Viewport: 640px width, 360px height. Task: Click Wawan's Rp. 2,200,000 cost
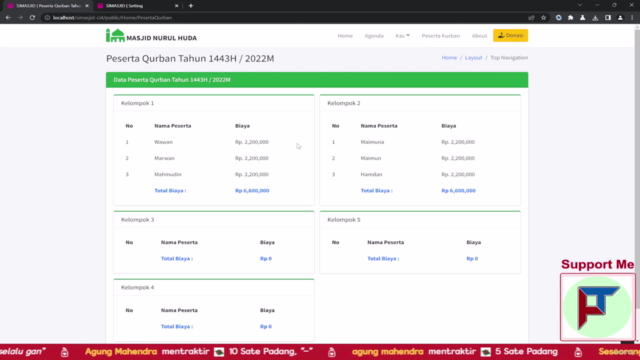coord(251,142)
